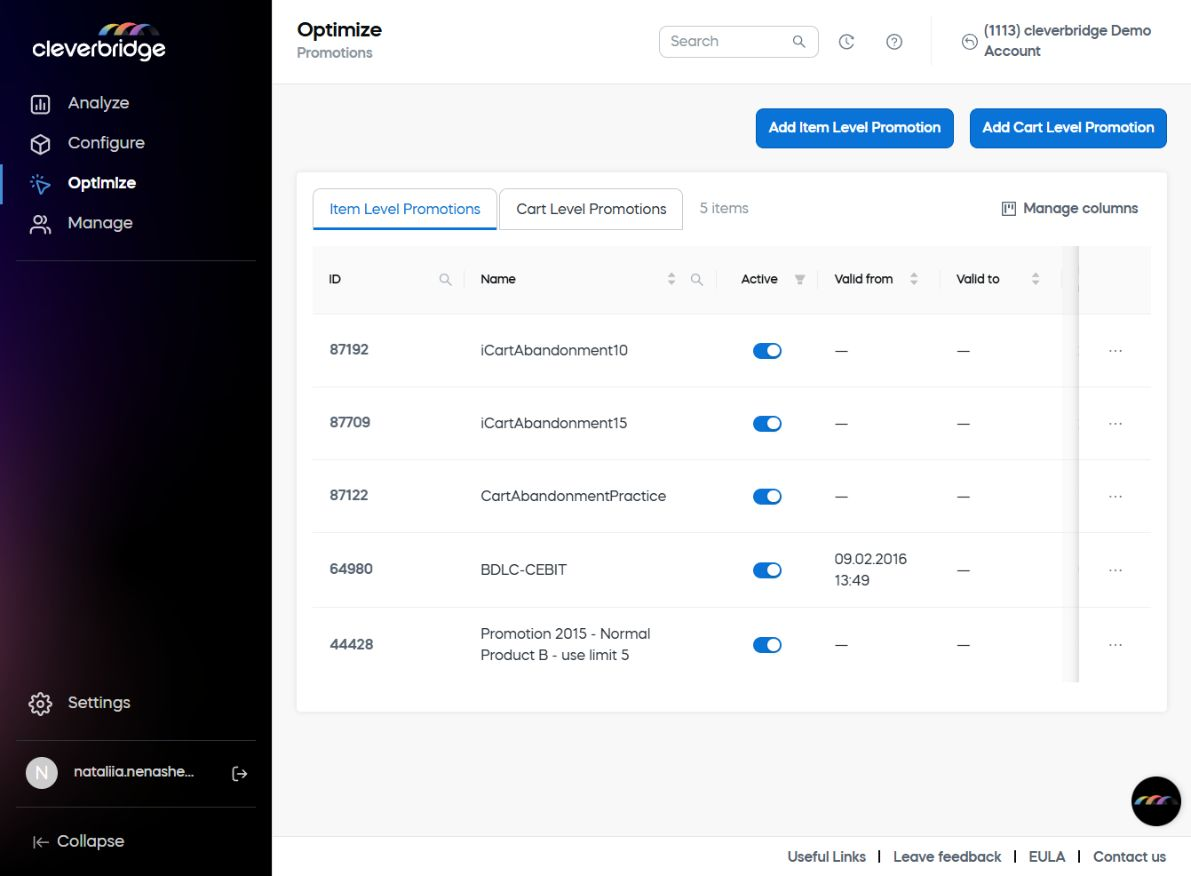This screenshot has width=1191, height=876.
Task: Sort by Valid from column
Action: click(x=914, y=279)
